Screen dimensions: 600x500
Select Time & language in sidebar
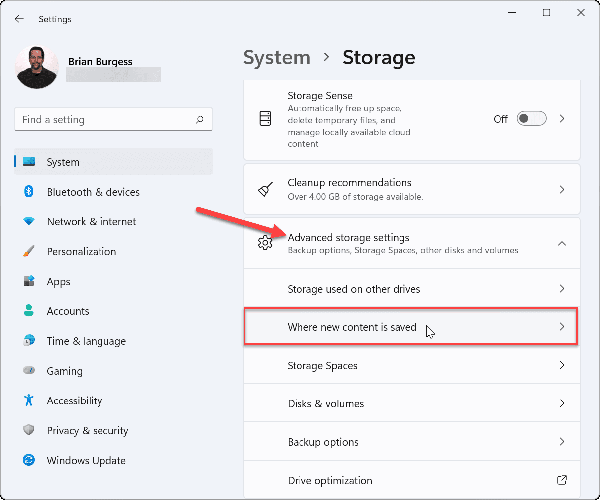pyautogui.click(x=85, y=341)
